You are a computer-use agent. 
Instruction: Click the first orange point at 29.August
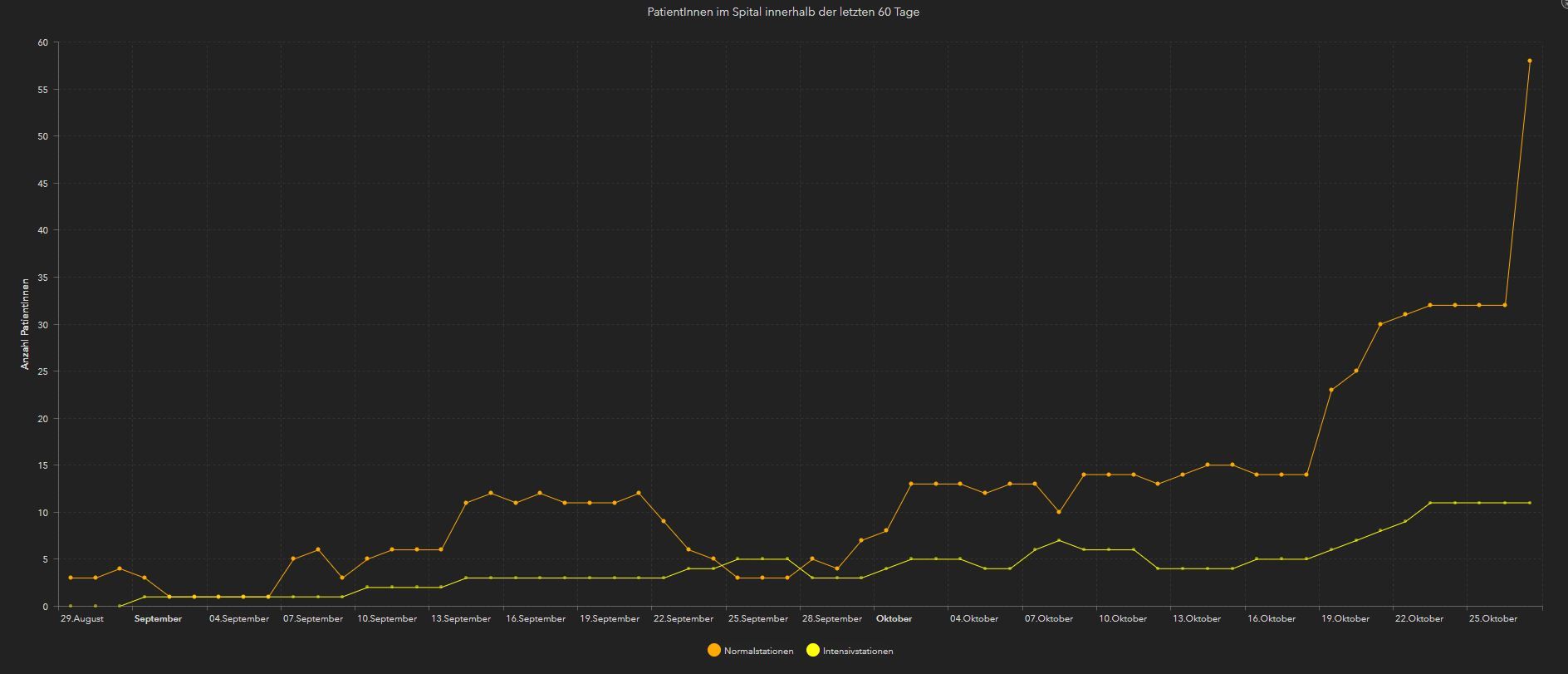pyautogui.click(x=71, y=578)
